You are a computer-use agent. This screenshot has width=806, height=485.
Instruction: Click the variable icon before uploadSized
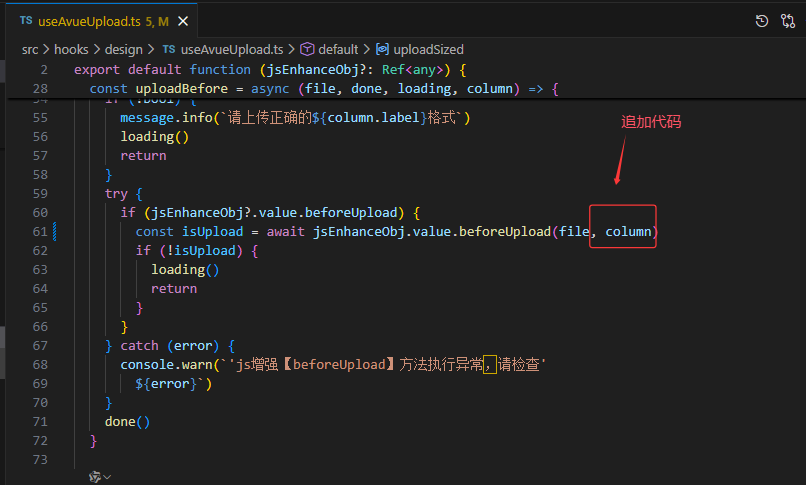[382, 49]
